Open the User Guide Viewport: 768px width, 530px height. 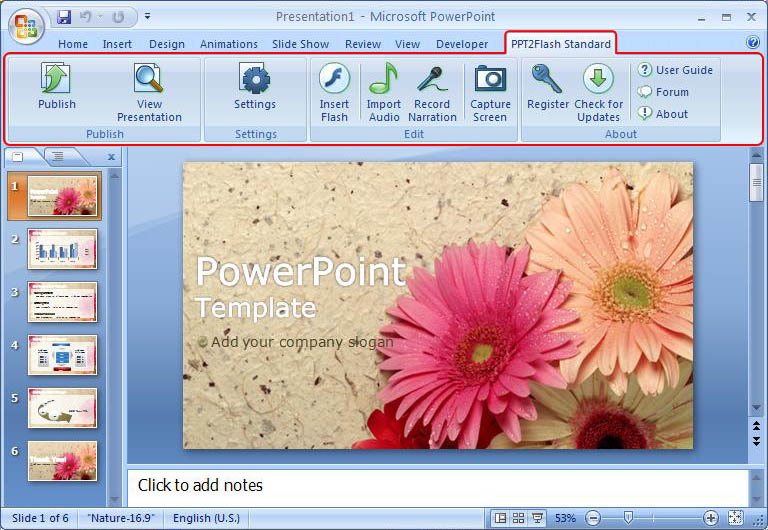(x=675, y=70)
